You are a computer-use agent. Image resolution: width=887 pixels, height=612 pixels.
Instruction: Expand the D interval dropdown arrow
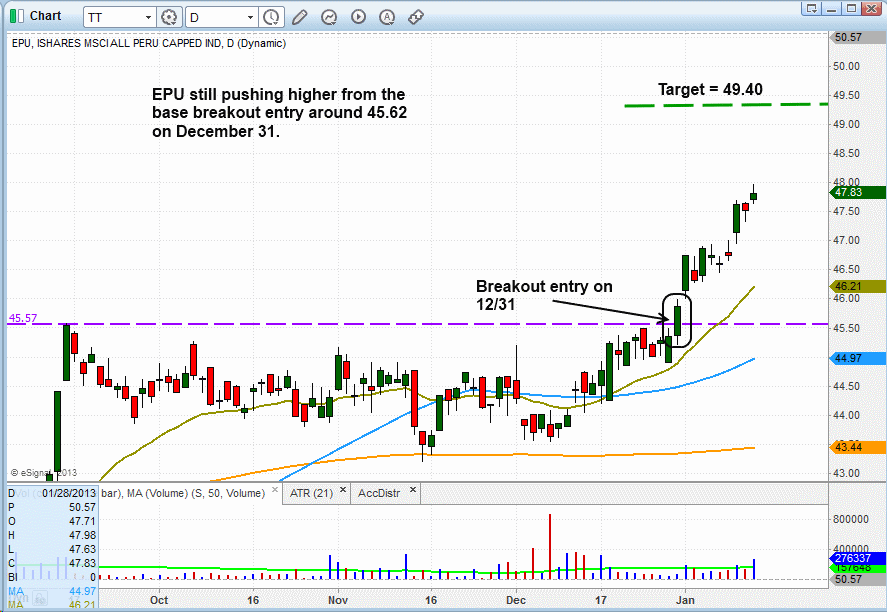coord(250,18)
